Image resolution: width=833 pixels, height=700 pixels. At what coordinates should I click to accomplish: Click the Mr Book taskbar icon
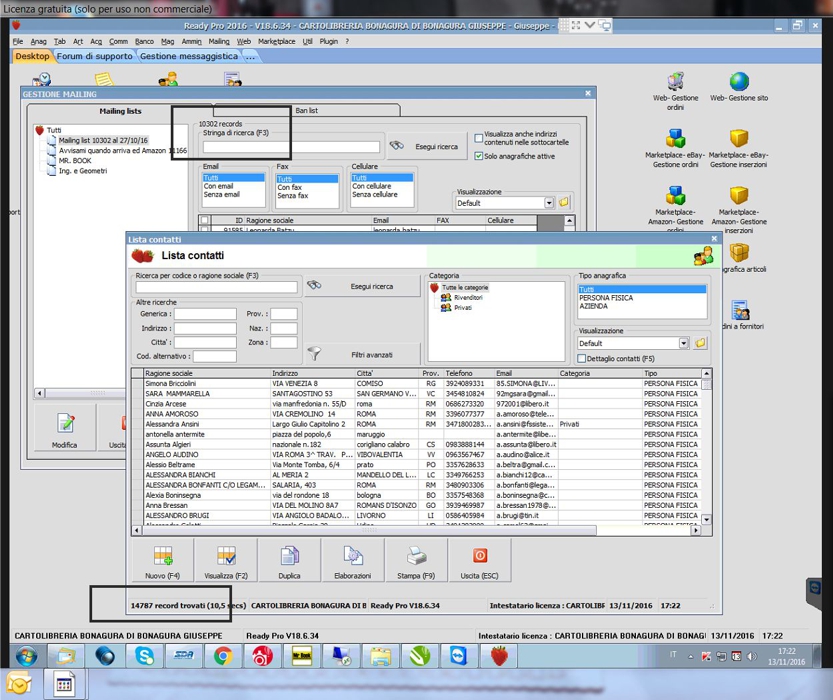pyautogui.click(x=302, y=656)
